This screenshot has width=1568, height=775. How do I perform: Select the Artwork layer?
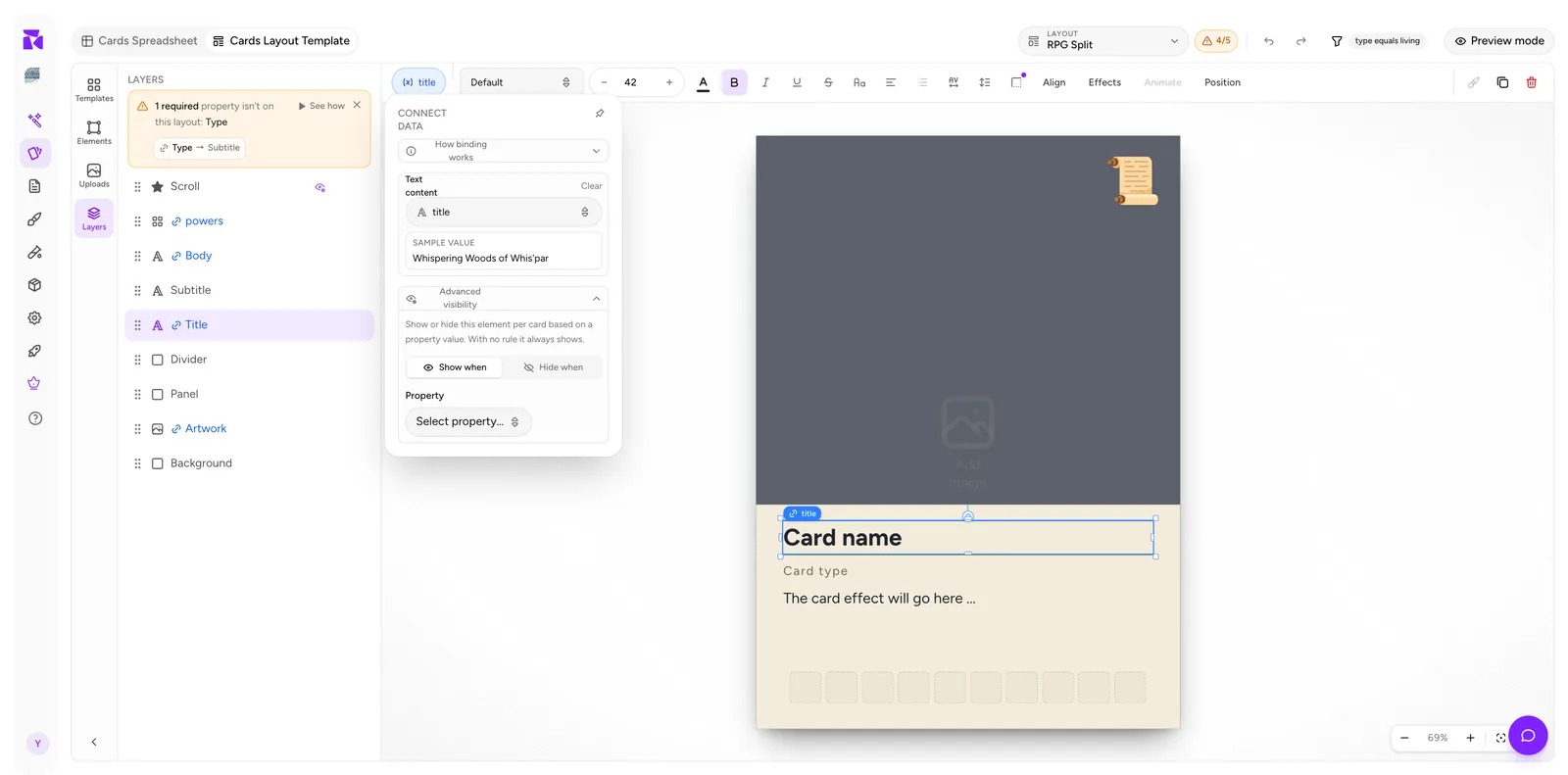coord(250,429)
